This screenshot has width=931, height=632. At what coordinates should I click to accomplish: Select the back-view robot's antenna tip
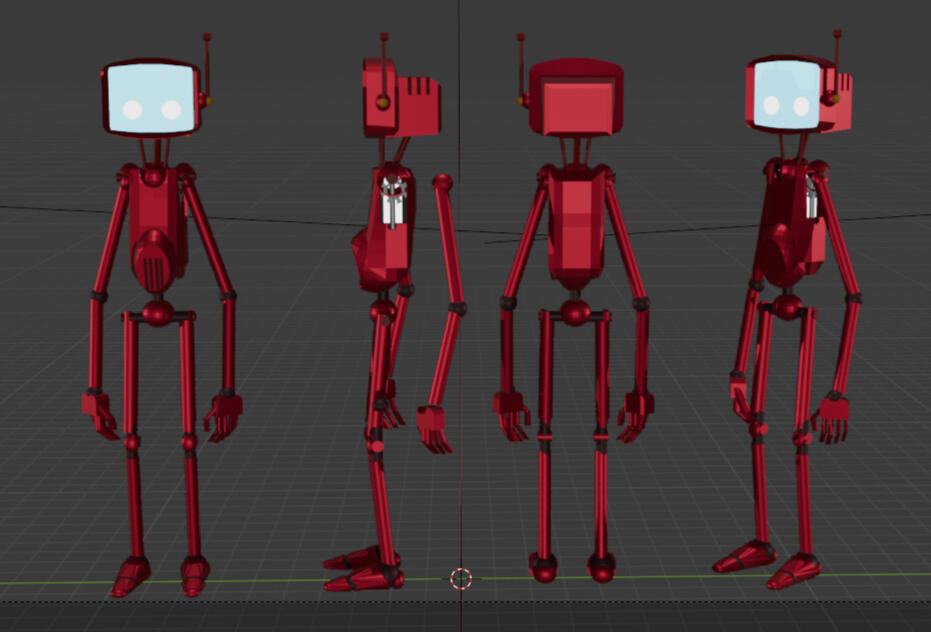click(521, 38)
